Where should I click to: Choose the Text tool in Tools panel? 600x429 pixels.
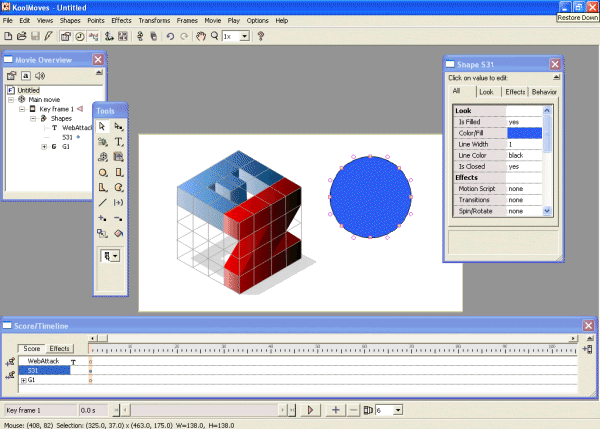coord(119,142)
